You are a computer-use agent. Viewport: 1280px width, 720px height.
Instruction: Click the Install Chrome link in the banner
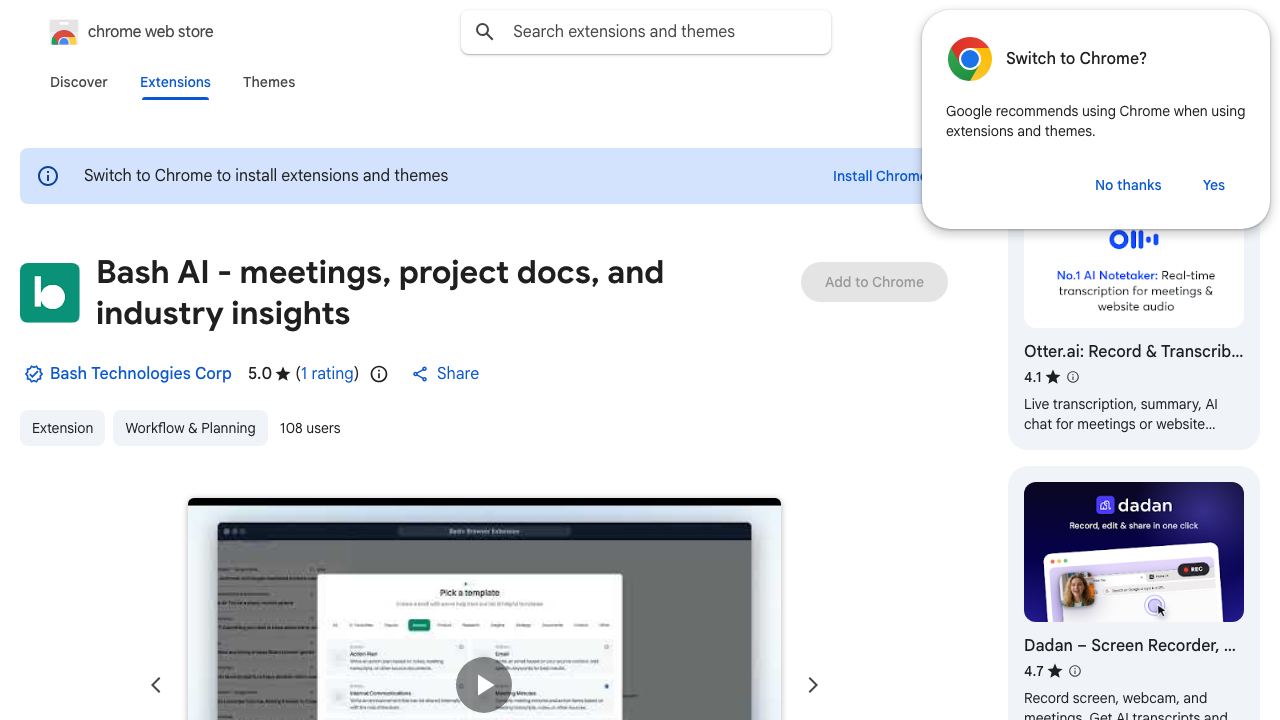click(x=878, y=176)
